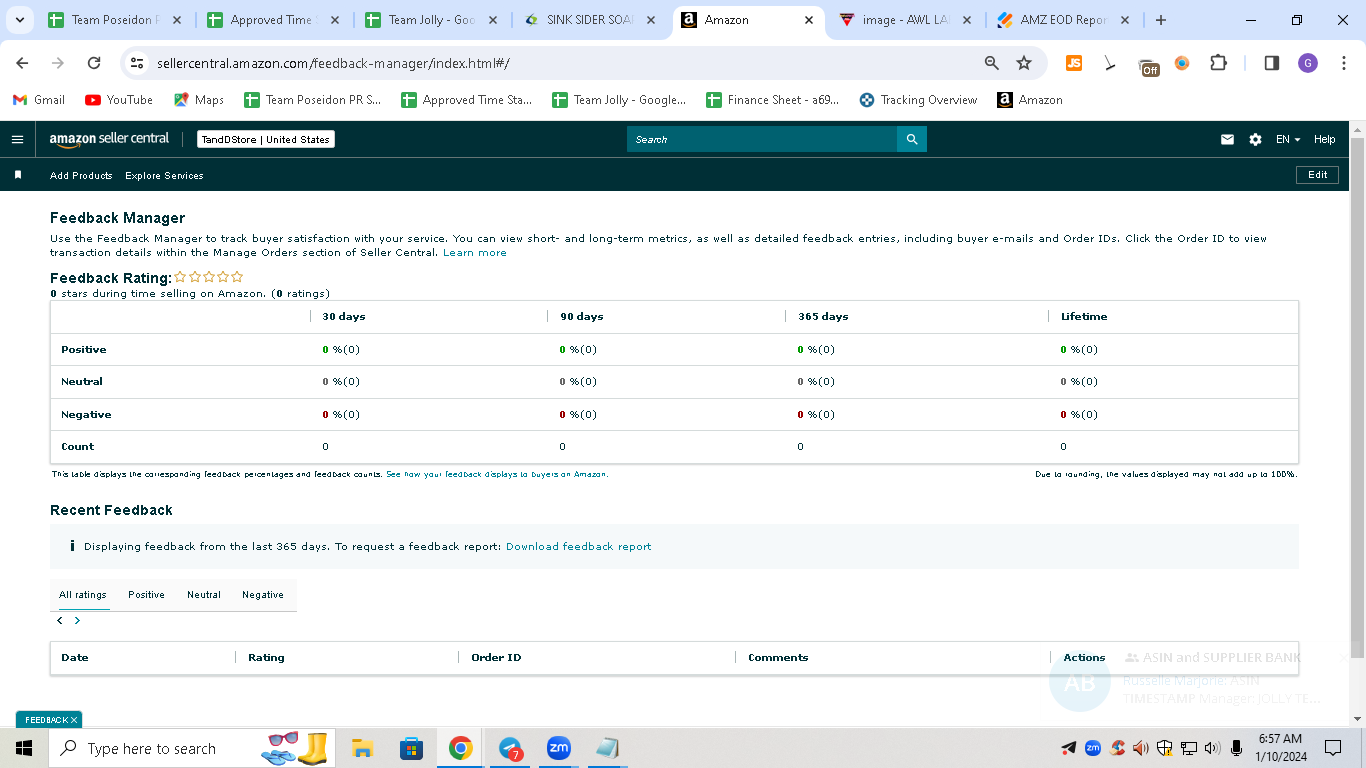The width and height of the screenshot is (1366, 768).
Task: Click the Download feedback report link
Action: tap(578, 547)
